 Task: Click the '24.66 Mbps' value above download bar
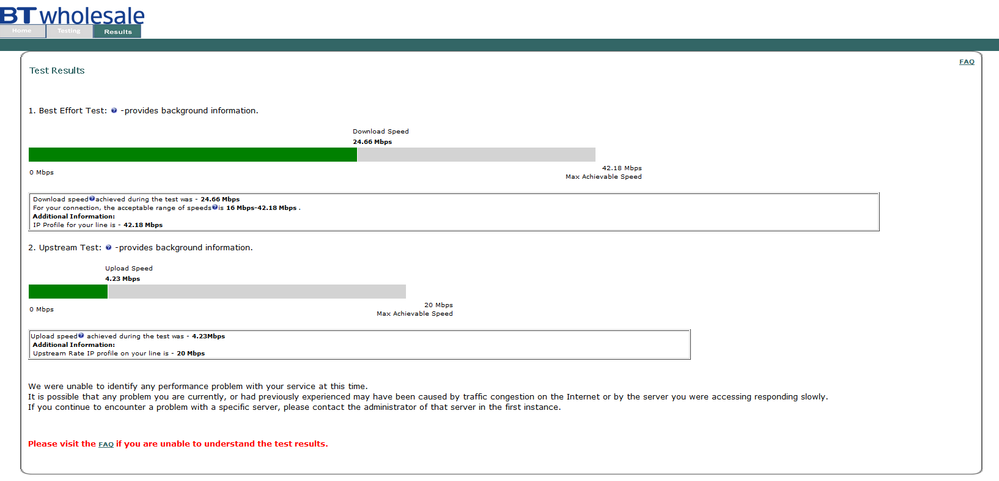(x=373, y=142)
